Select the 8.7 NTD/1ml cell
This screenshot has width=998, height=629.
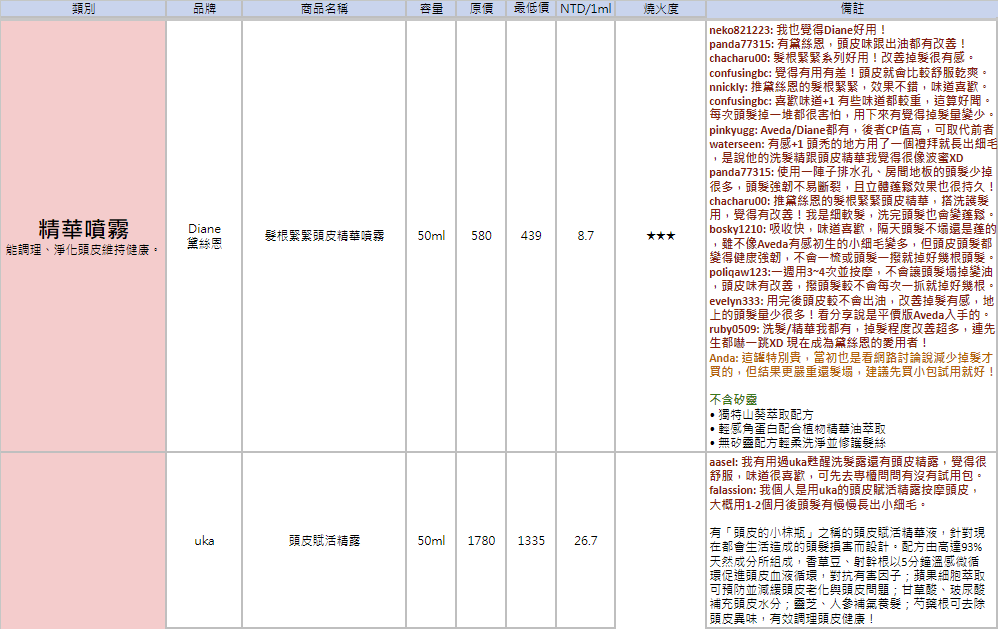[586, 236]
